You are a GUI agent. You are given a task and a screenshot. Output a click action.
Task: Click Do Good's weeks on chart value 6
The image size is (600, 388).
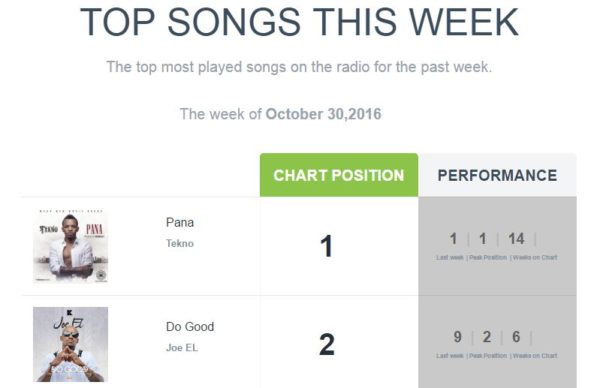click(516, 337)
